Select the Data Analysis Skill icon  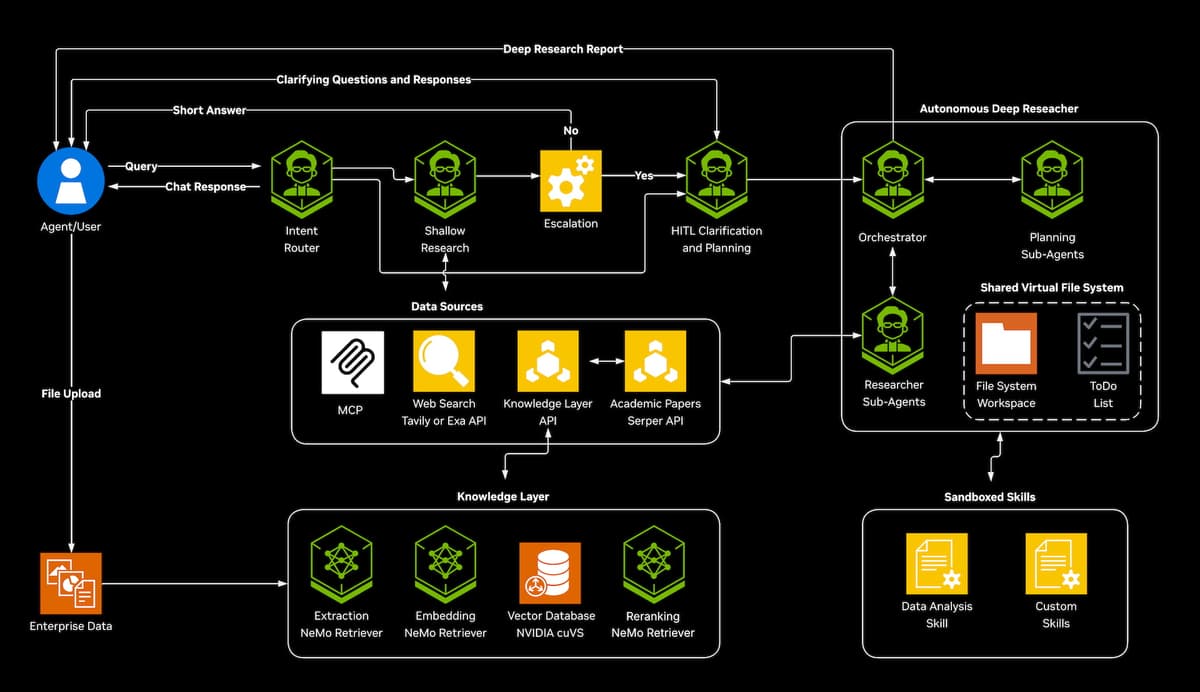937,564
